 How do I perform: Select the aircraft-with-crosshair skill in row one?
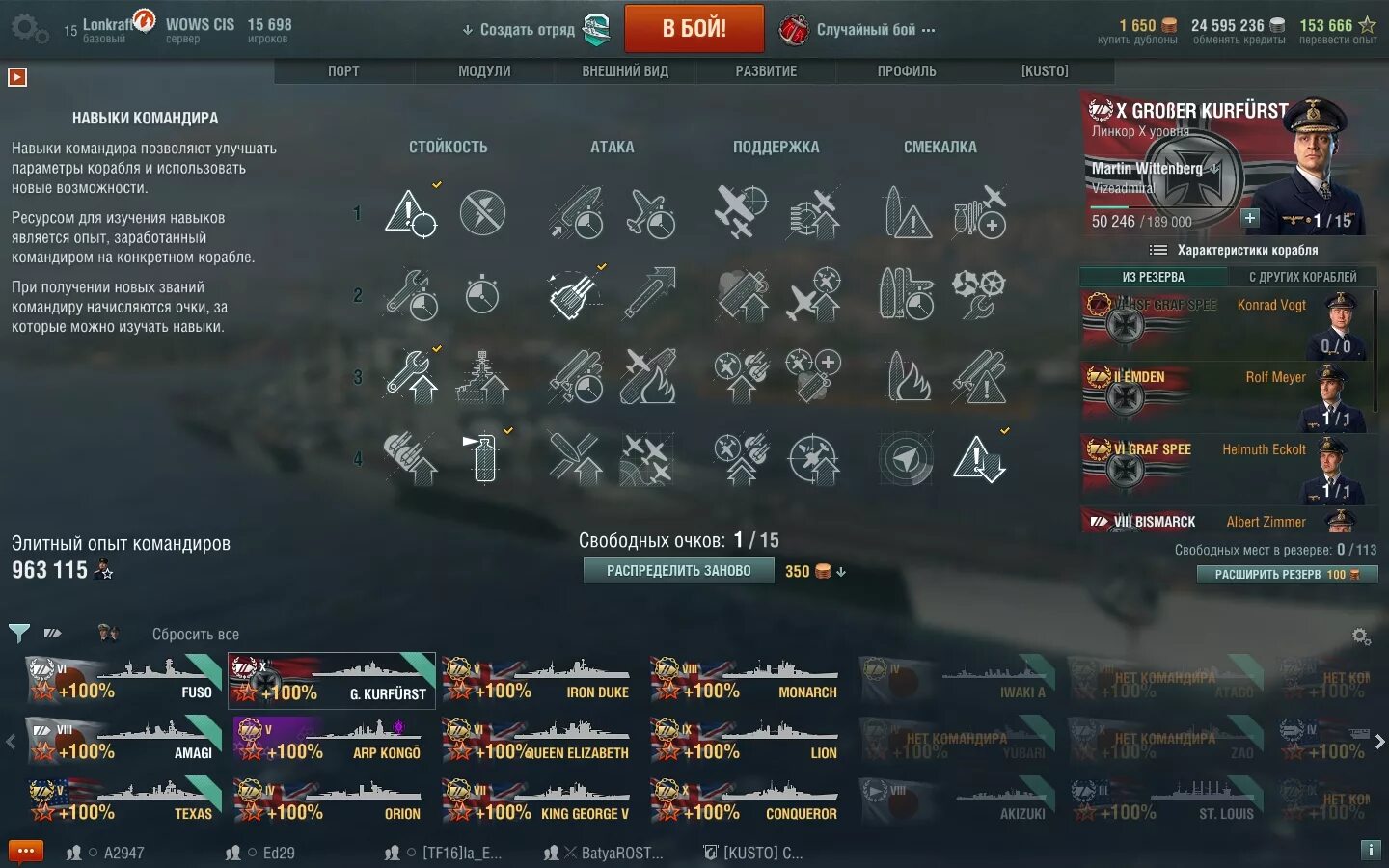[x=741, y=212]
